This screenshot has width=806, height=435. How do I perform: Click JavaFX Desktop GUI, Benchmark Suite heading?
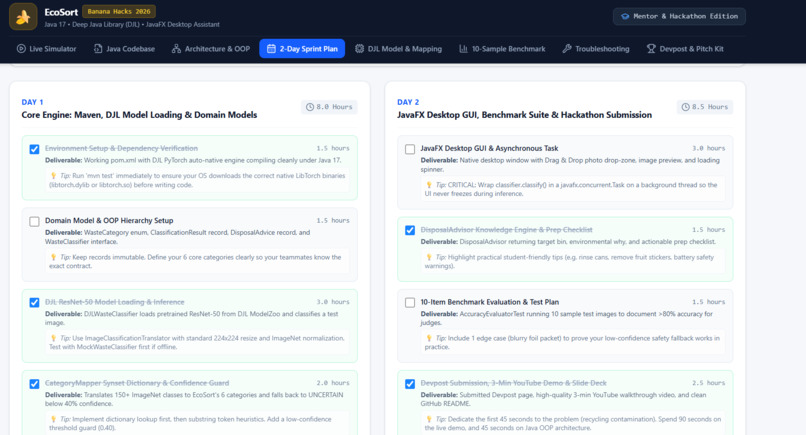click(x=524, y=115)
